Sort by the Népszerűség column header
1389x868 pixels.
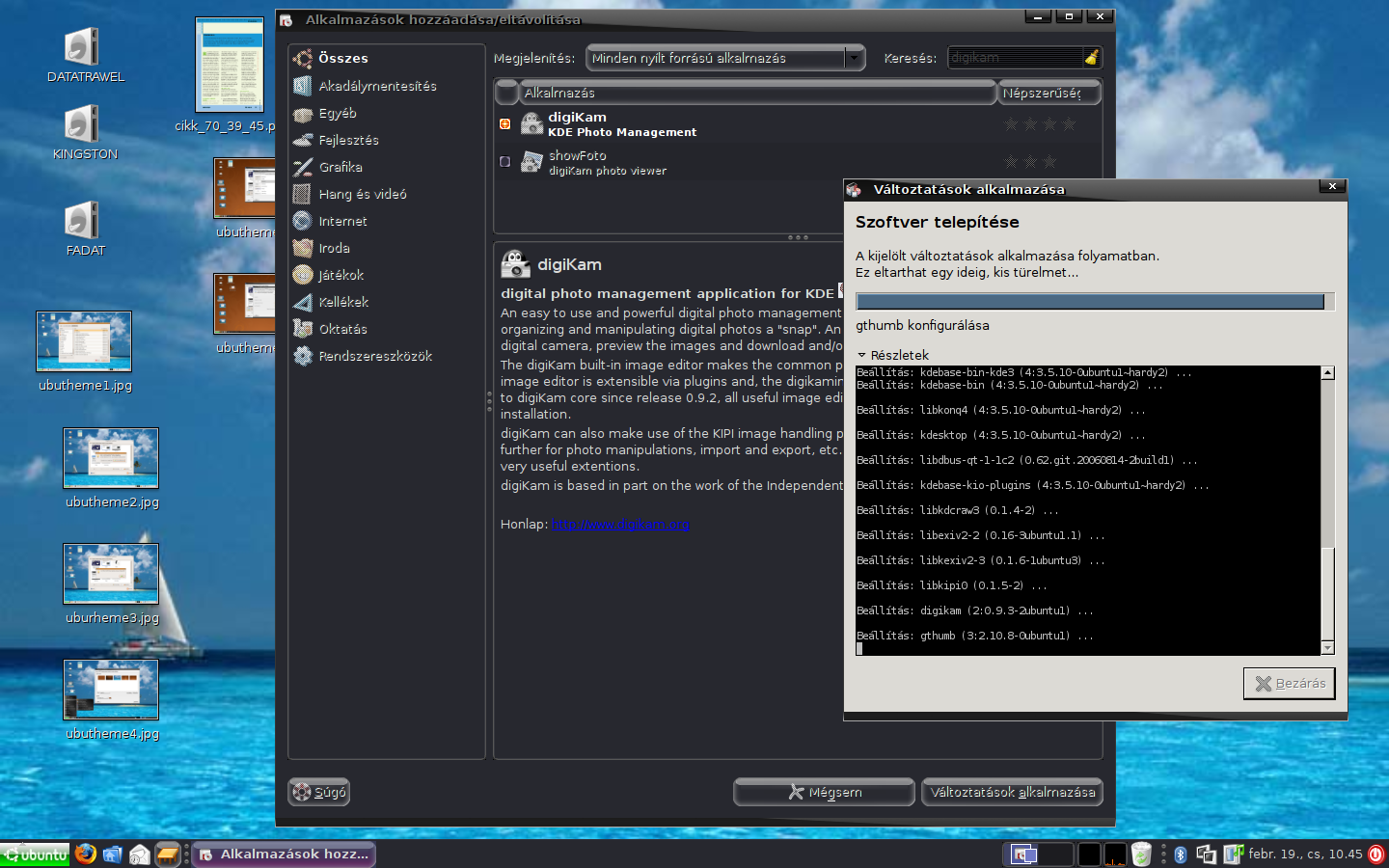1048,93
